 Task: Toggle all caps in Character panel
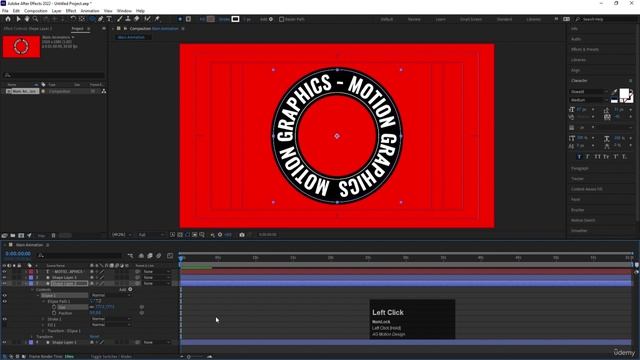coord(597,157)
